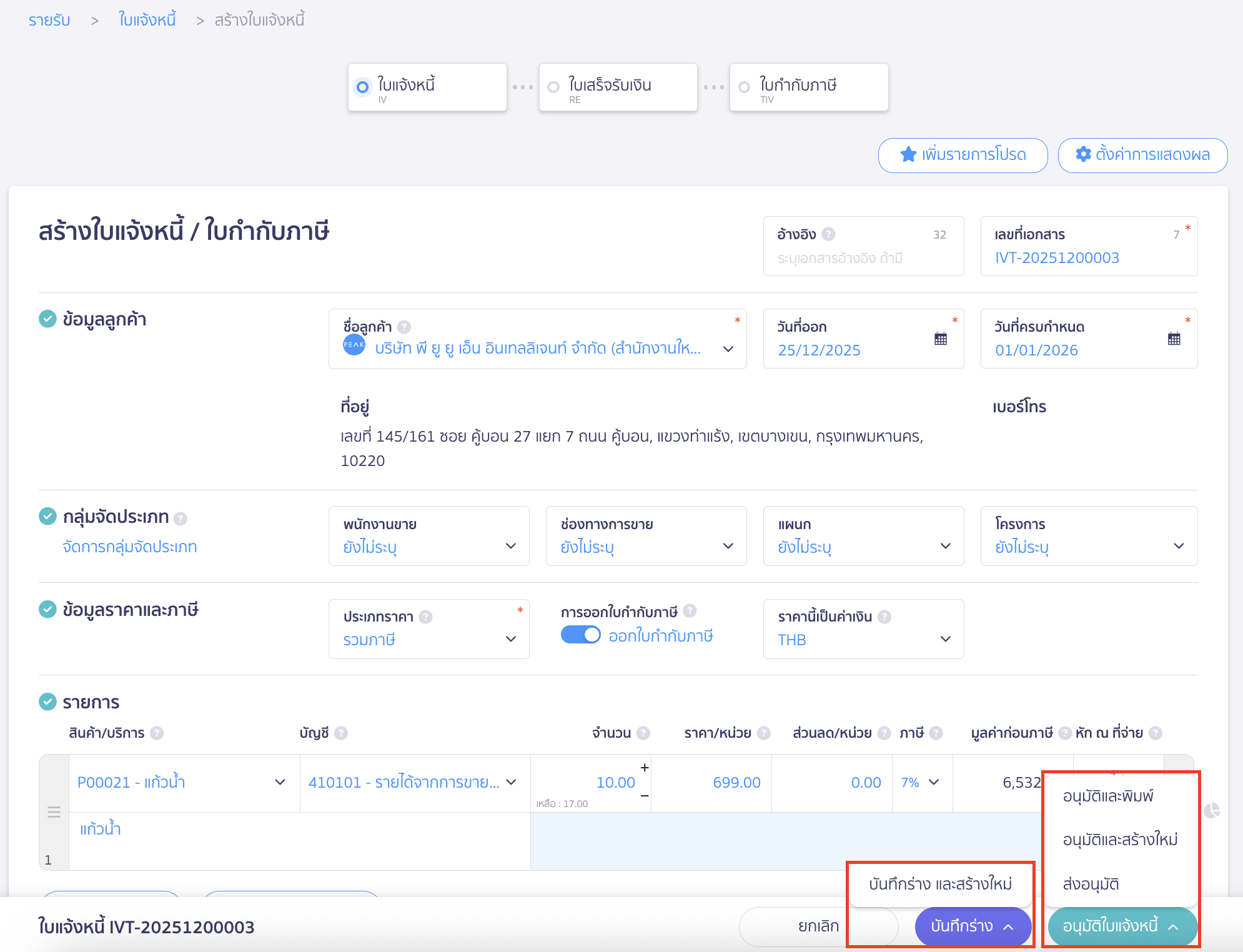Click the pie chart icon beside item row

point(1211,811)
